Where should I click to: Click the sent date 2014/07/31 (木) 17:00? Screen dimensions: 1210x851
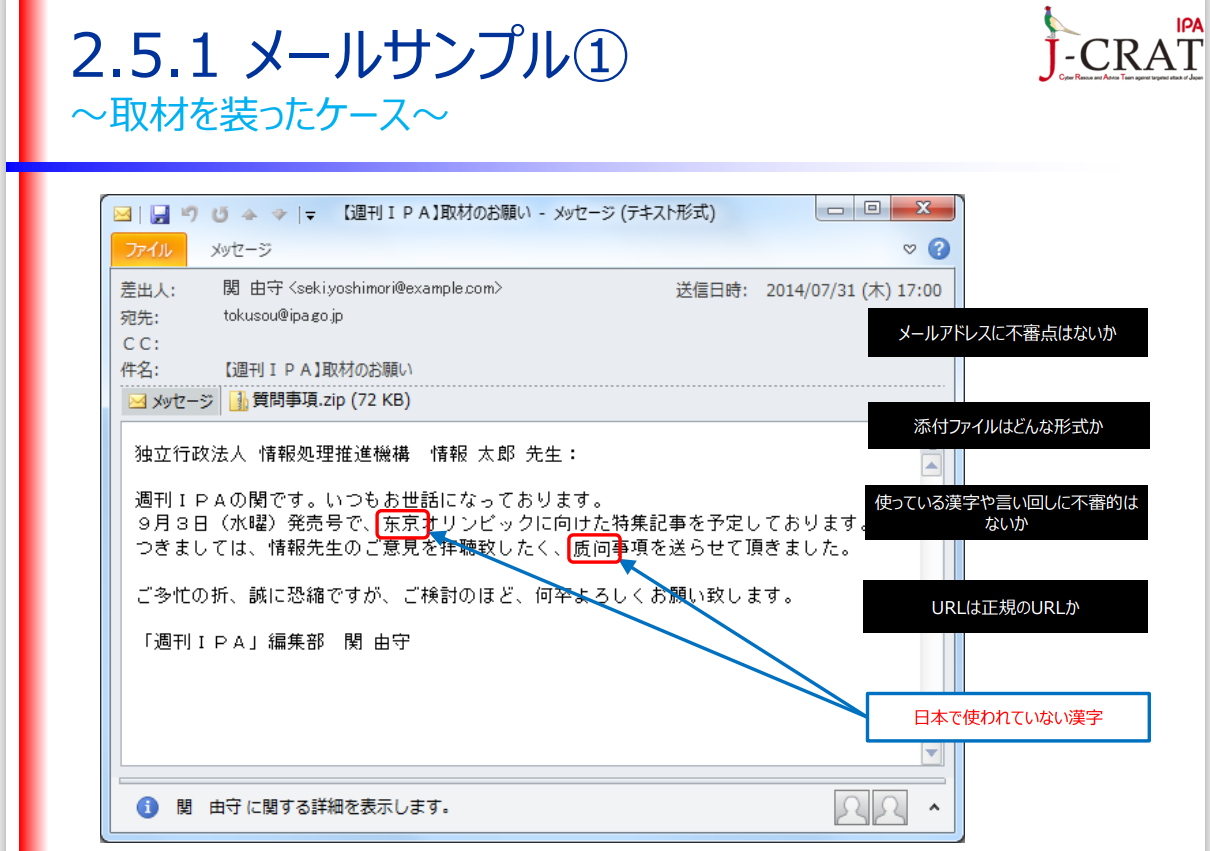pos(854,290)
